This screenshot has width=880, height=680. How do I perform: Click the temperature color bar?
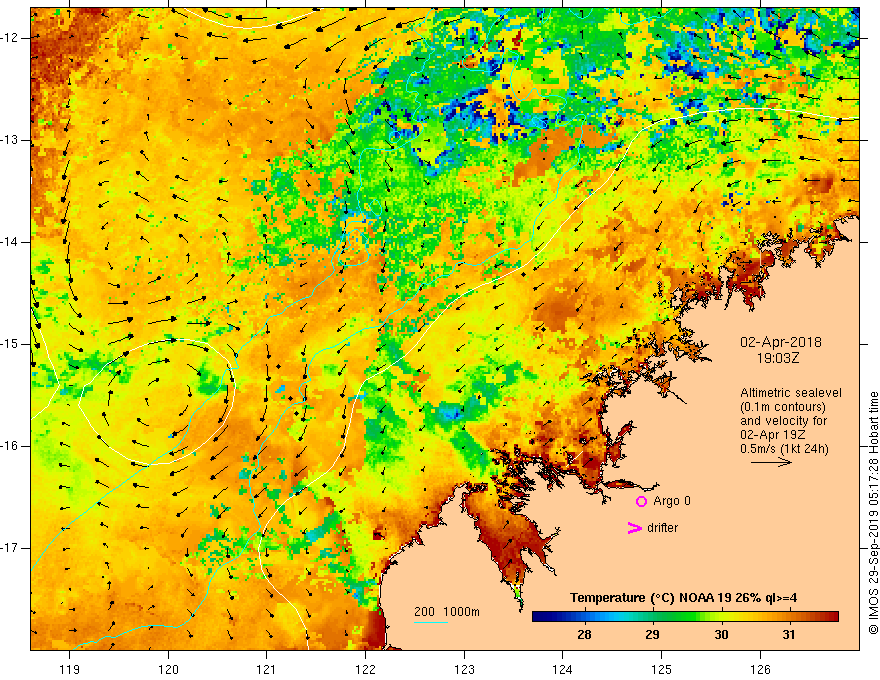685,617
